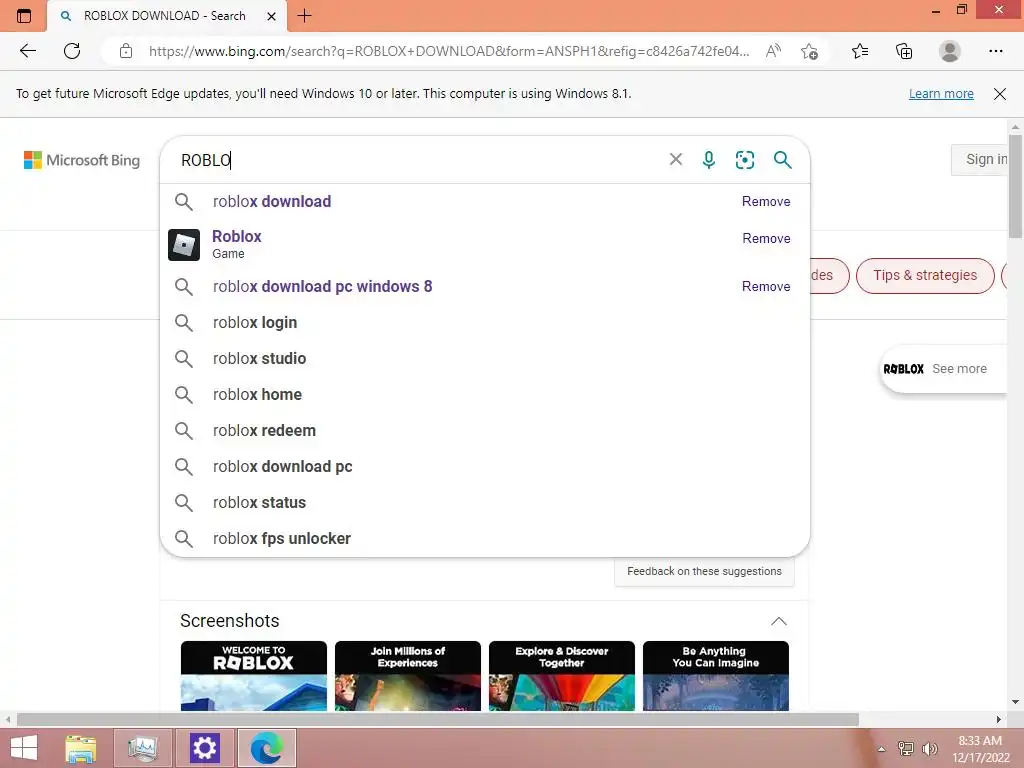Screen dimensions: 1024x768
Task: Select Roblox game icon suggestion
Action: tap(184, 244)
